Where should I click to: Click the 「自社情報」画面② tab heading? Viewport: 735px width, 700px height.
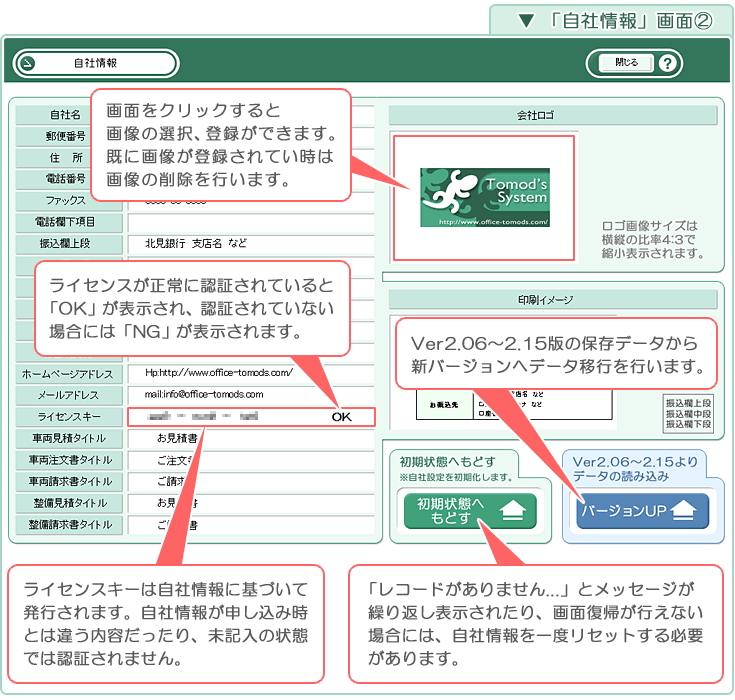coord(630,21)
